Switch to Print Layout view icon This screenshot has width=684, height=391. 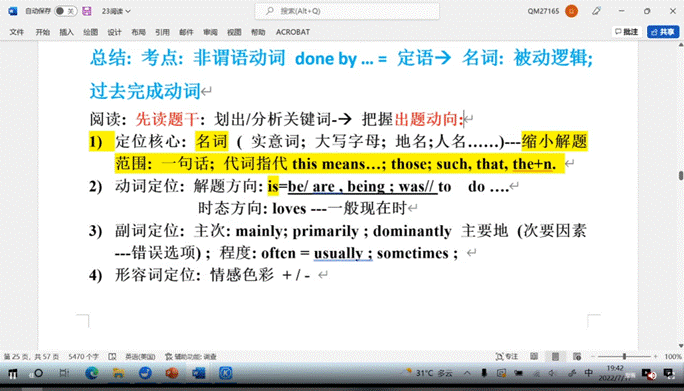pyautogui.click(x=555, y=357)
